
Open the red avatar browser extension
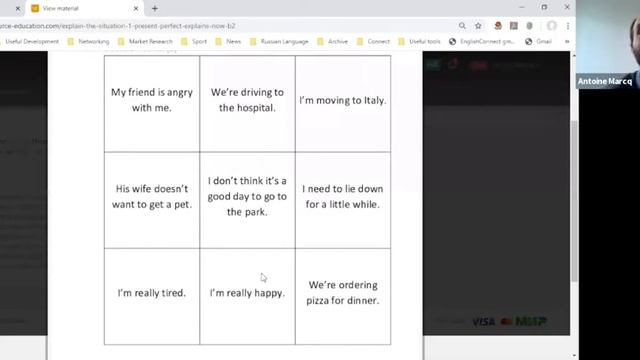[498, 26]
